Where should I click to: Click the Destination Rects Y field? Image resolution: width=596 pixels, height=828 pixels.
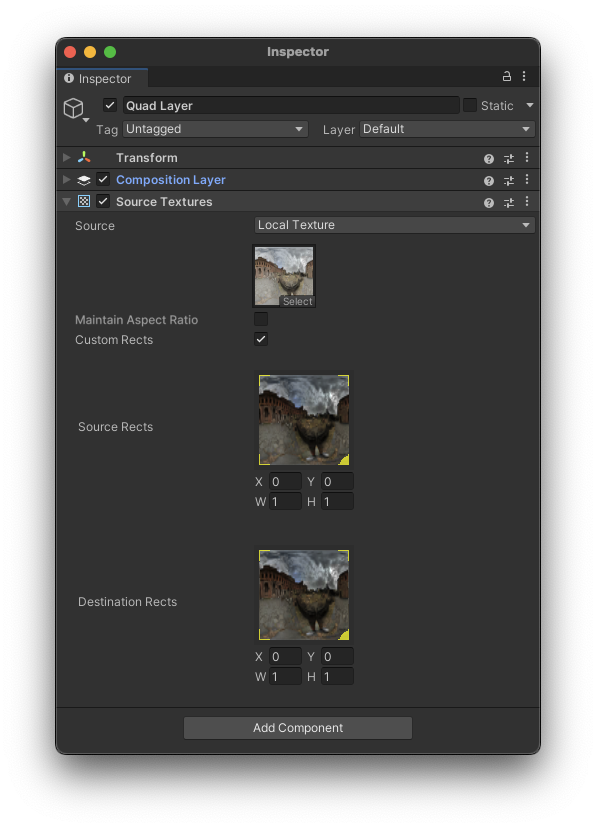(x=337, y=656)
